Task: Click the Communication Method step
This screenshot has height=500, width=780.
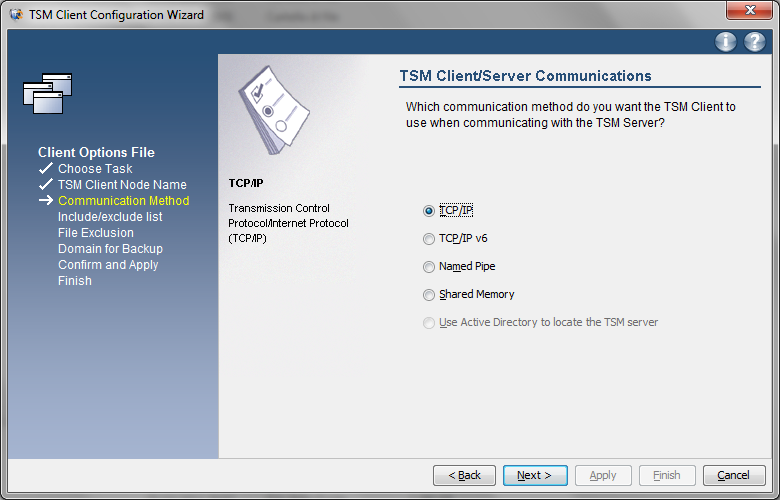Action: click(123, 200)
